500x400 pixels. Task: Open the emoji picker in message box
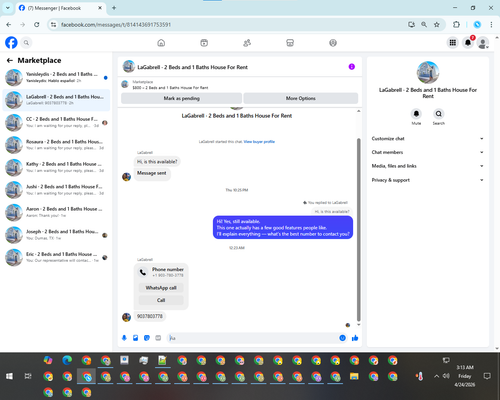tap(342, 338)
